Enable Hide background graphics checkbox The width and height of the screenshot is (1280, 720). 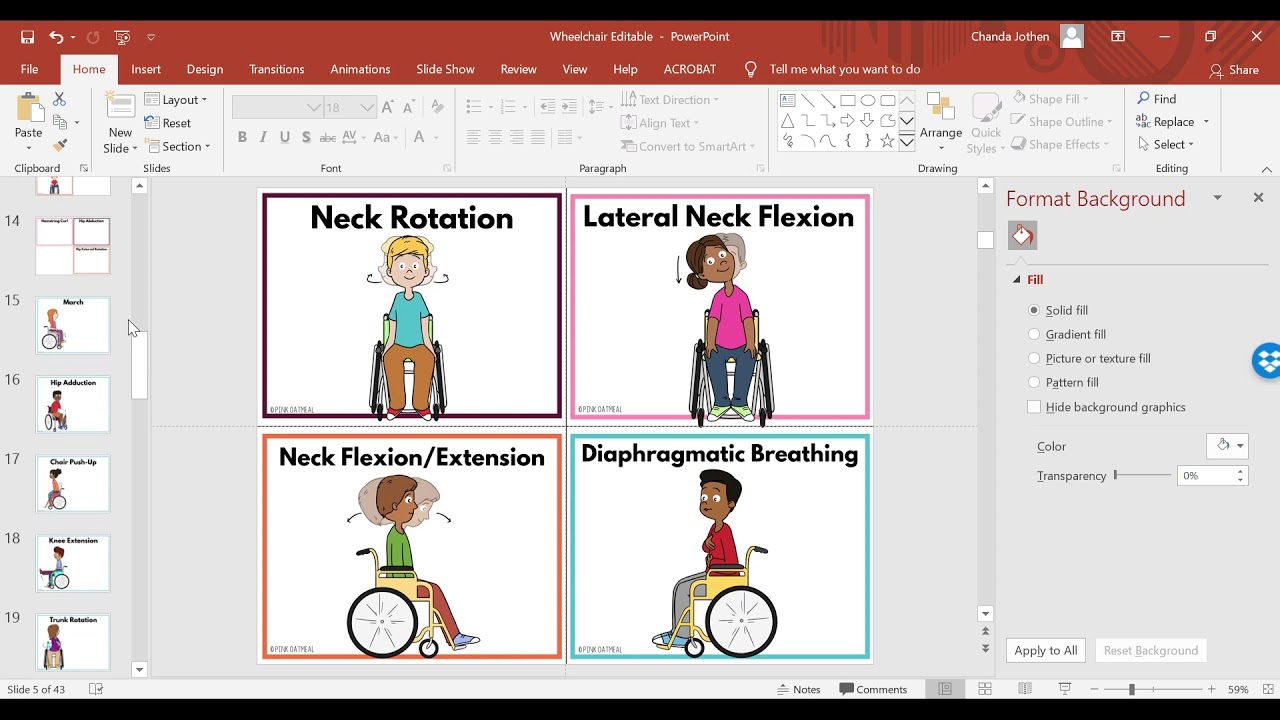click(x=1034, y=407)
